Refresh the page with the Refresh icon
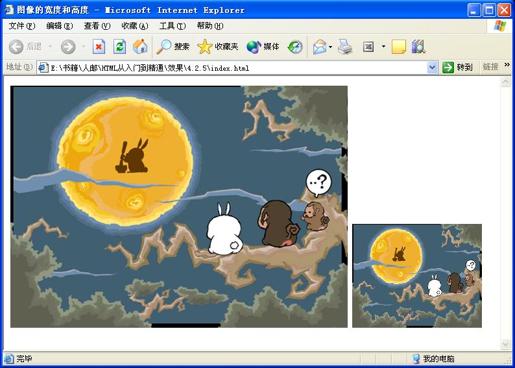 (119, 47)
